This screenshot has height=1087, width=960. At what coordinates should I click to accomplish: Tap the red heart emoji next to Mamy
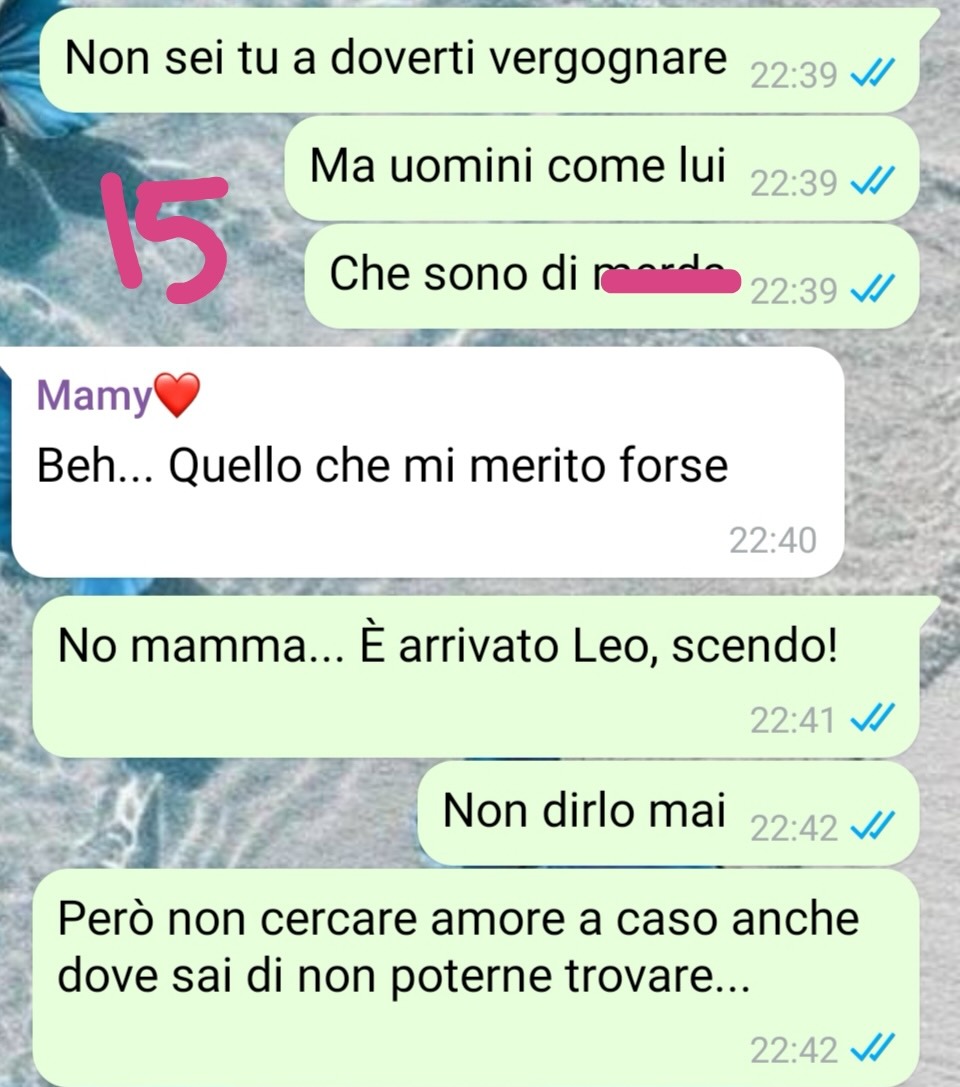tap(176, 394)
